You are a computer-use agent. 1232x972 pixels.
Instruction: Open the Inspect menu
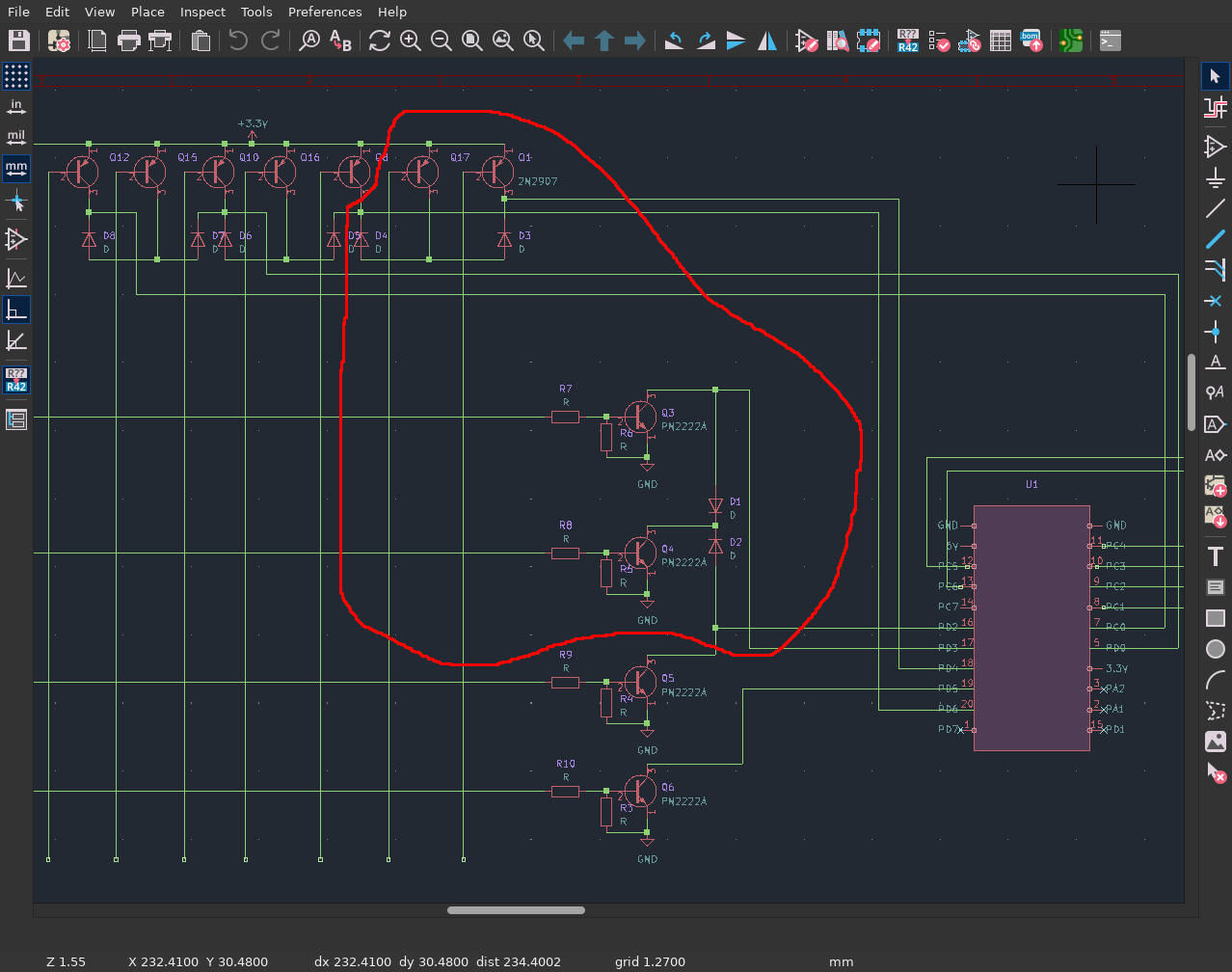pyautogui.click(x=202, y=12)
